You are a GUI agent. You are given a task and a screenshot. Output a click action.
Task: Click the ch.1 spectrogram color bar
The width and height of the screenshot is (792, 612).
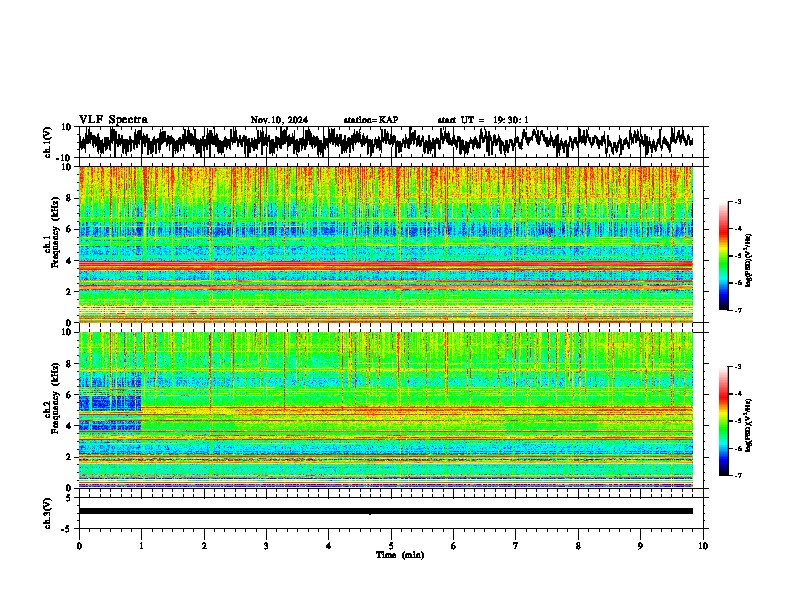point(723,256)
